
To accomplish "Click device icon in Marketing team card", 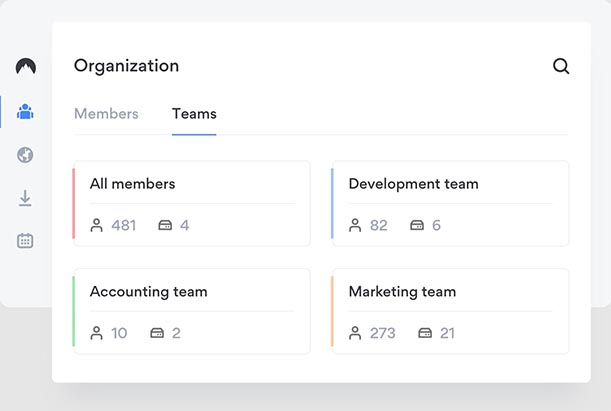I will [425, 333].
